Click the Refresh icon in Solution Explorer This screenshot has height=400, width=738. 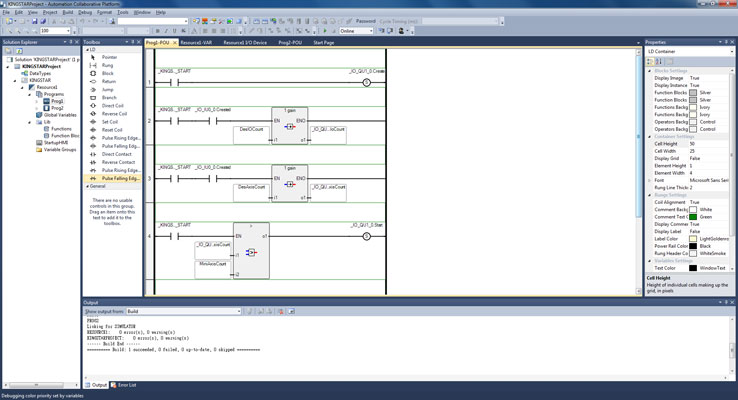(19, 51)
